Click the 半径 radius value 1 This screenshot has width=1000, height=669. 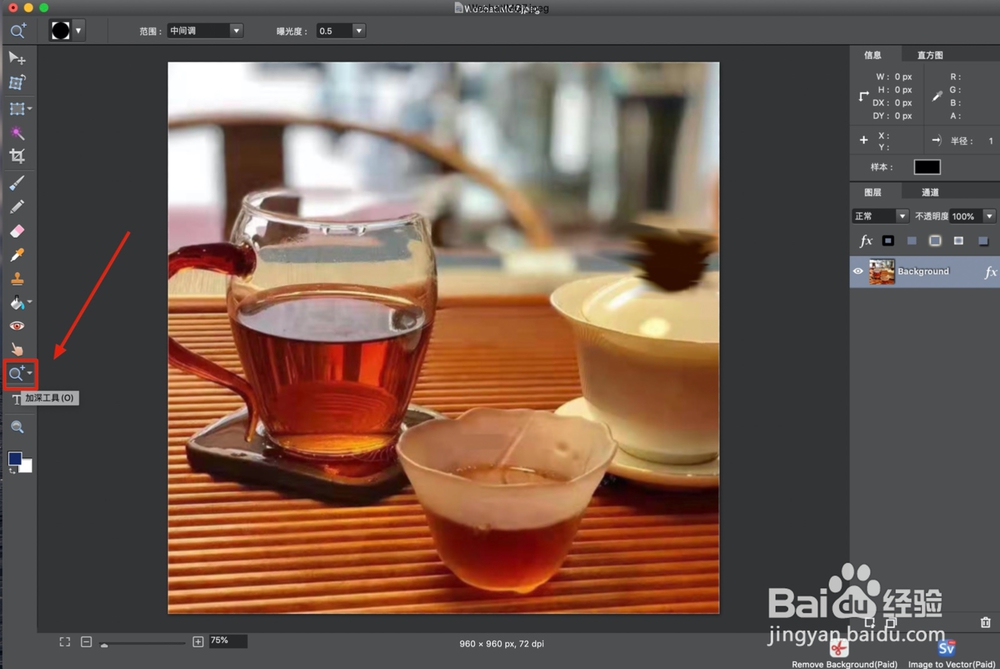(990, 141)
